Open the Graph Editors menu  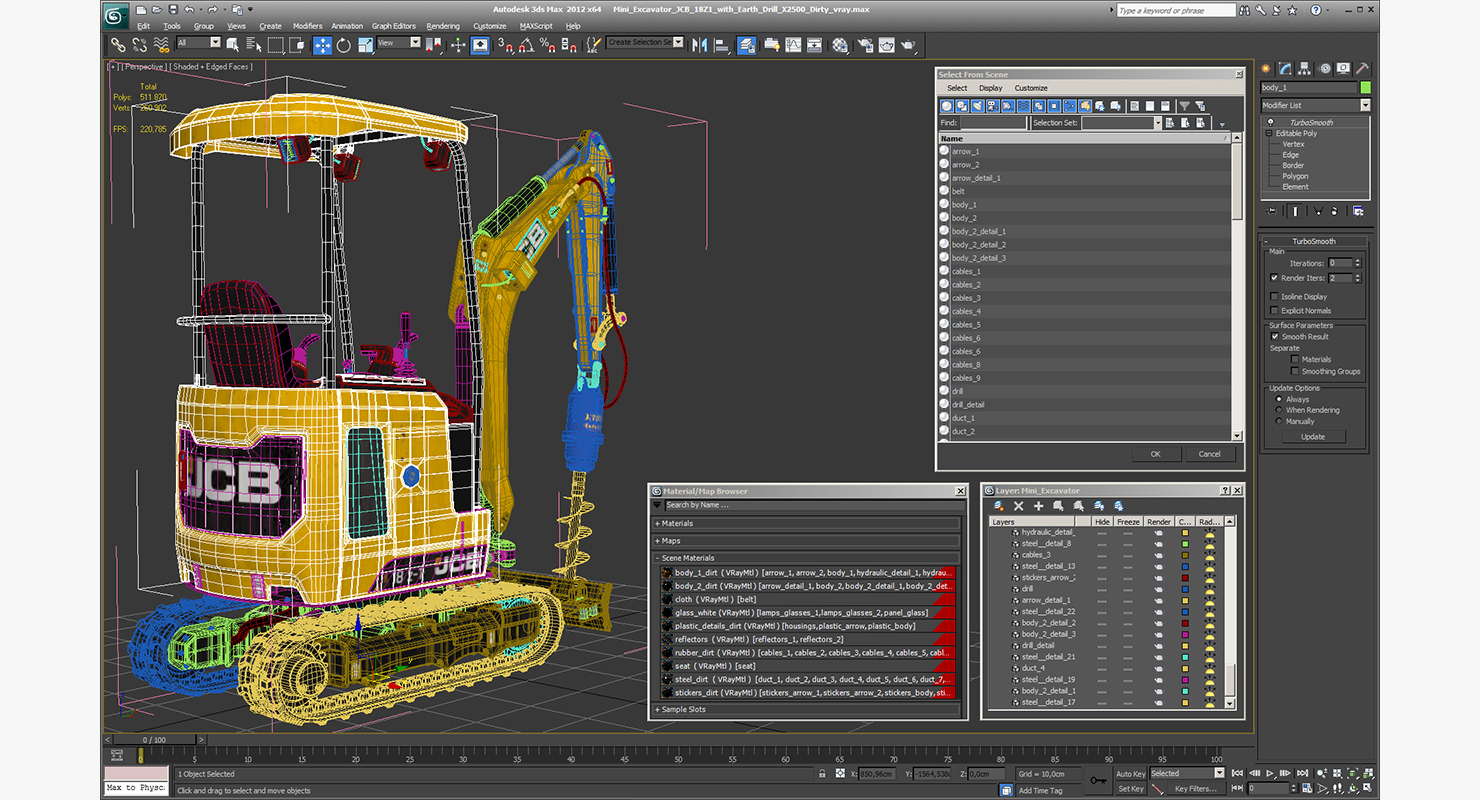coord(394,26)
